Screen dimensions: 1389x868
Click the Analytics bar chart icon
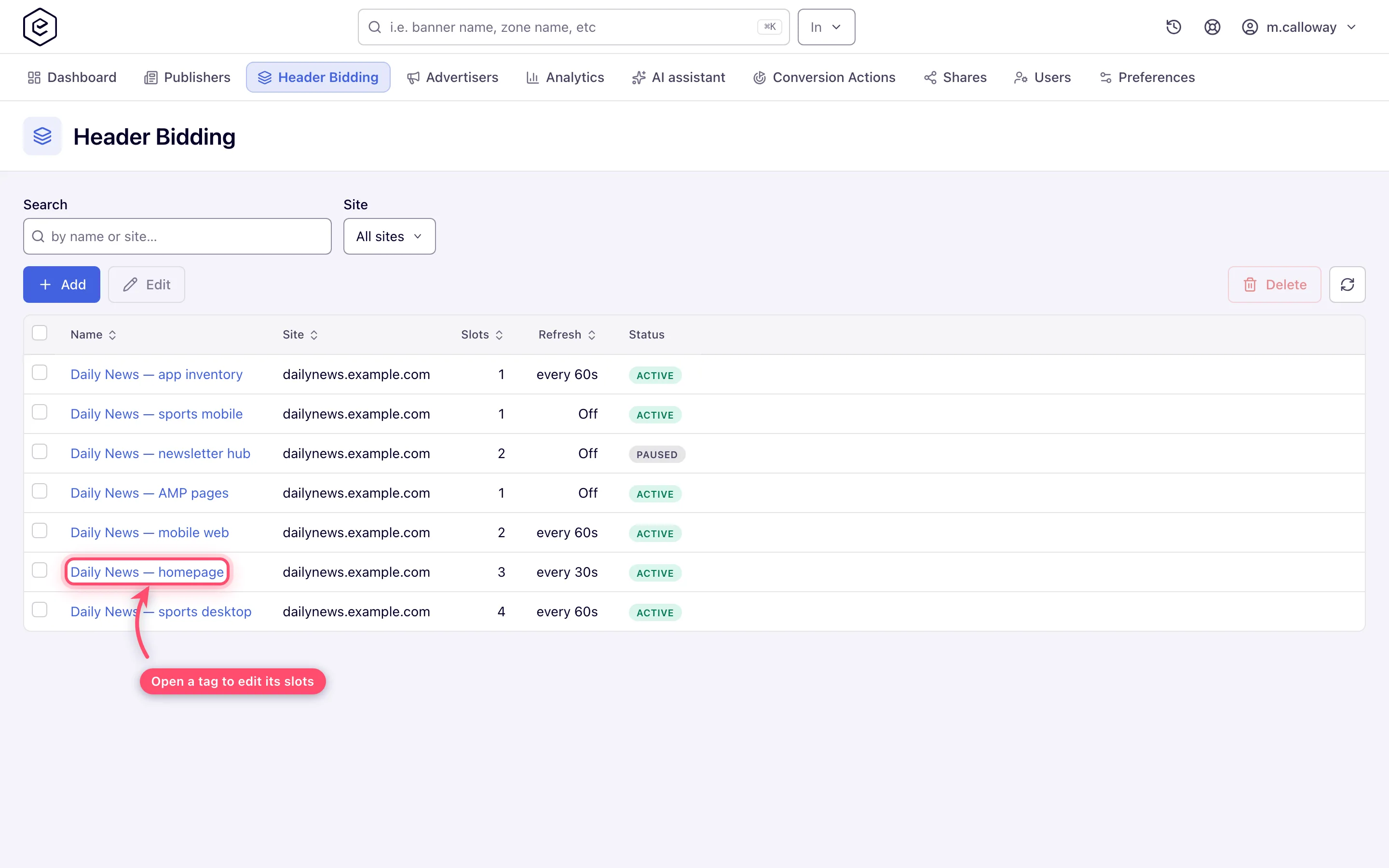click(532, 78)
